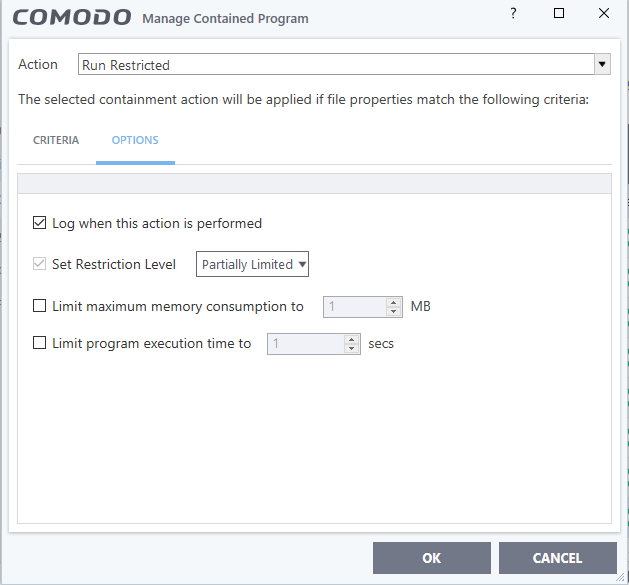Click execution time spinner down arrow
629x585 pixels.
click(351, 349)
